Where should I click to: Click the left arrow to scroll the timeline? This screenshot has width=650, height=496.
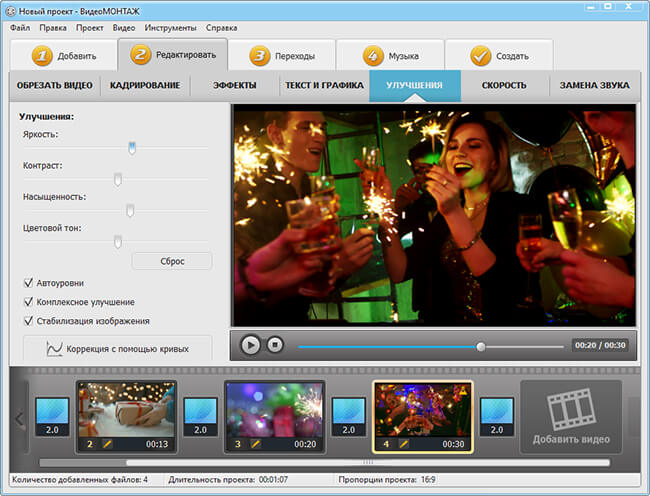tap(19, 419)
